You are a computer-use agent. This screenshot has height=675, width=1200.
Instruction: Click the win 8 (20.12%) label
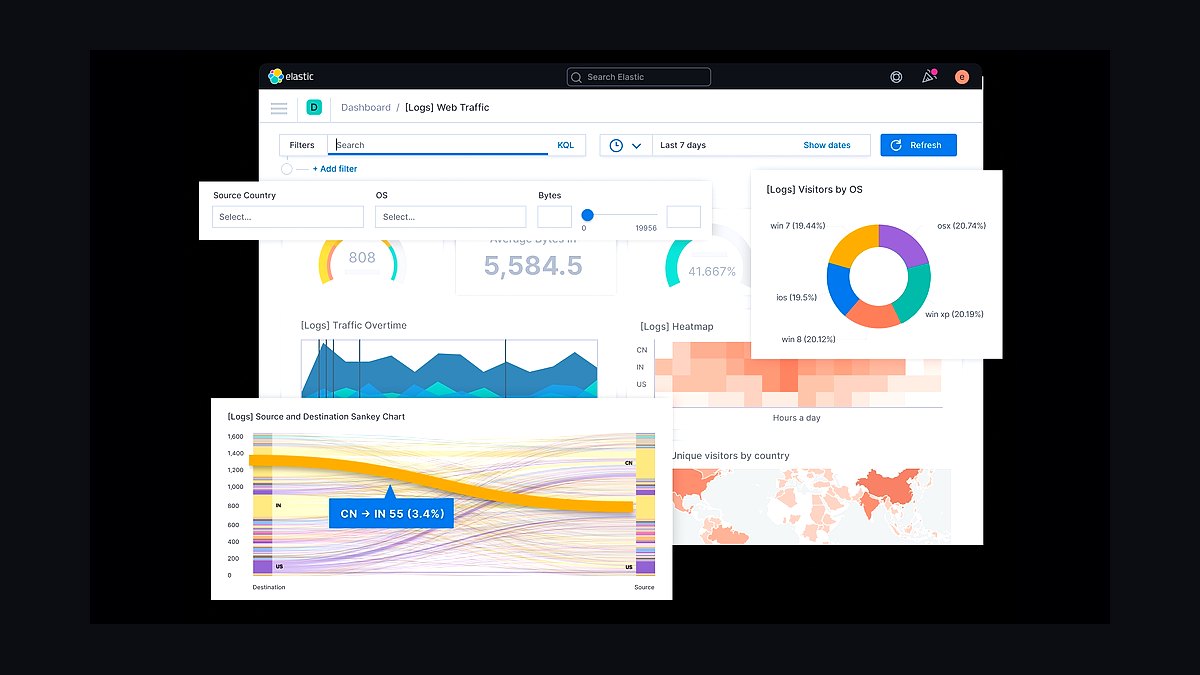[809, 339]
